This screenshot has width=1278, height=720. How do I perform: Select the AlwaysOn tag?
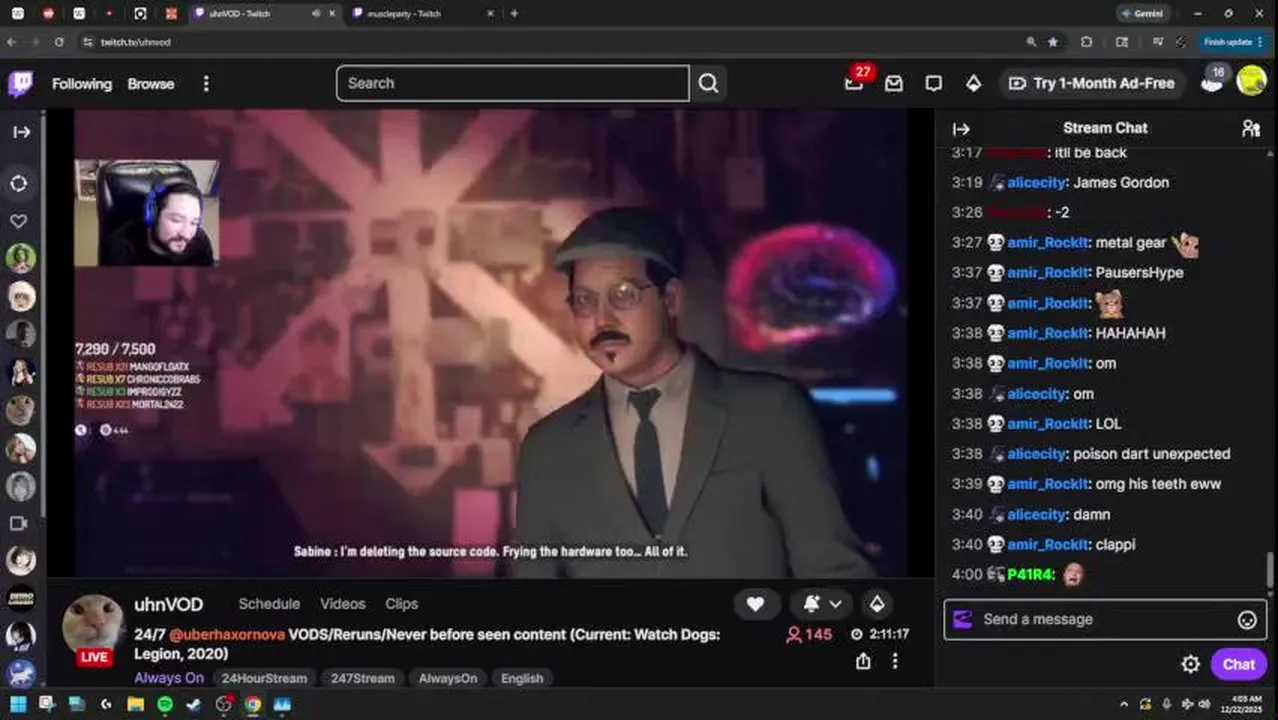click(448, 678)
